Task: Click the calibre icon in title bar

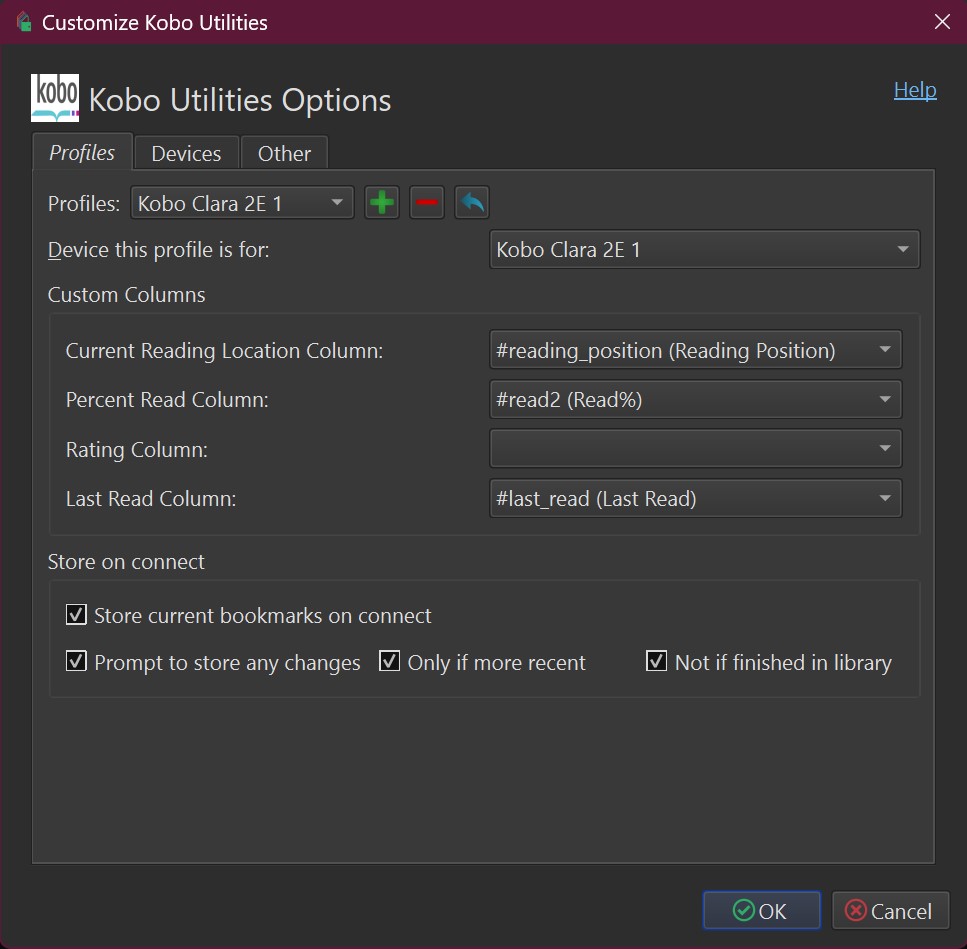Action: point(23,21)
